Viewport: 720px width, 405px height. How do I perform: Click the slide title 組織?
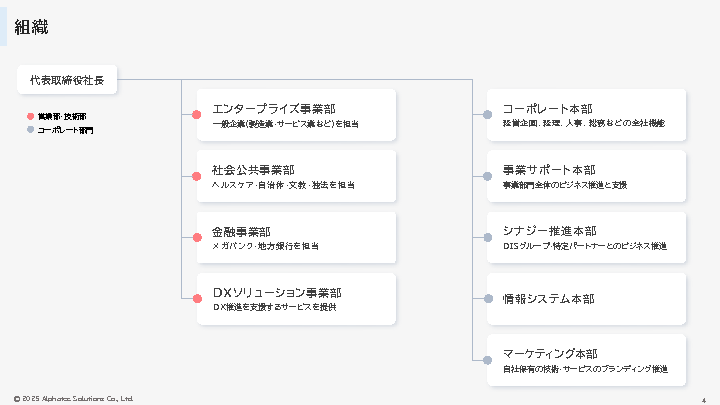tap(31, 26)
